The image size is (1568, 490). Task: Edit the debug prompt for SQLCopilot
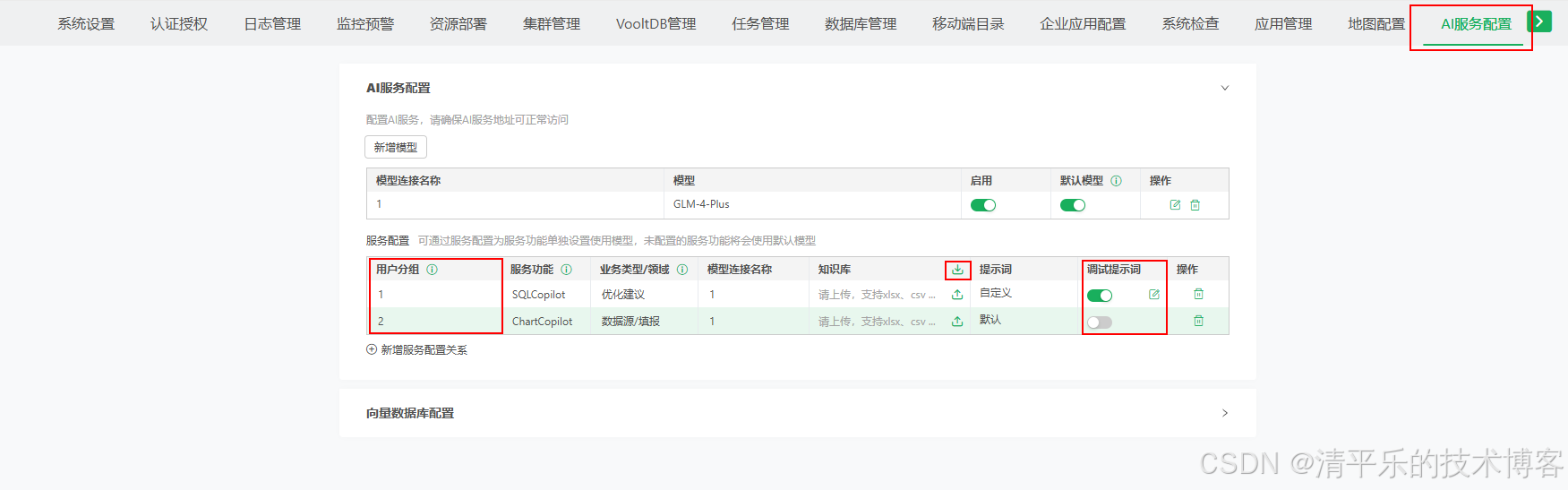[x=1154, y=294]
